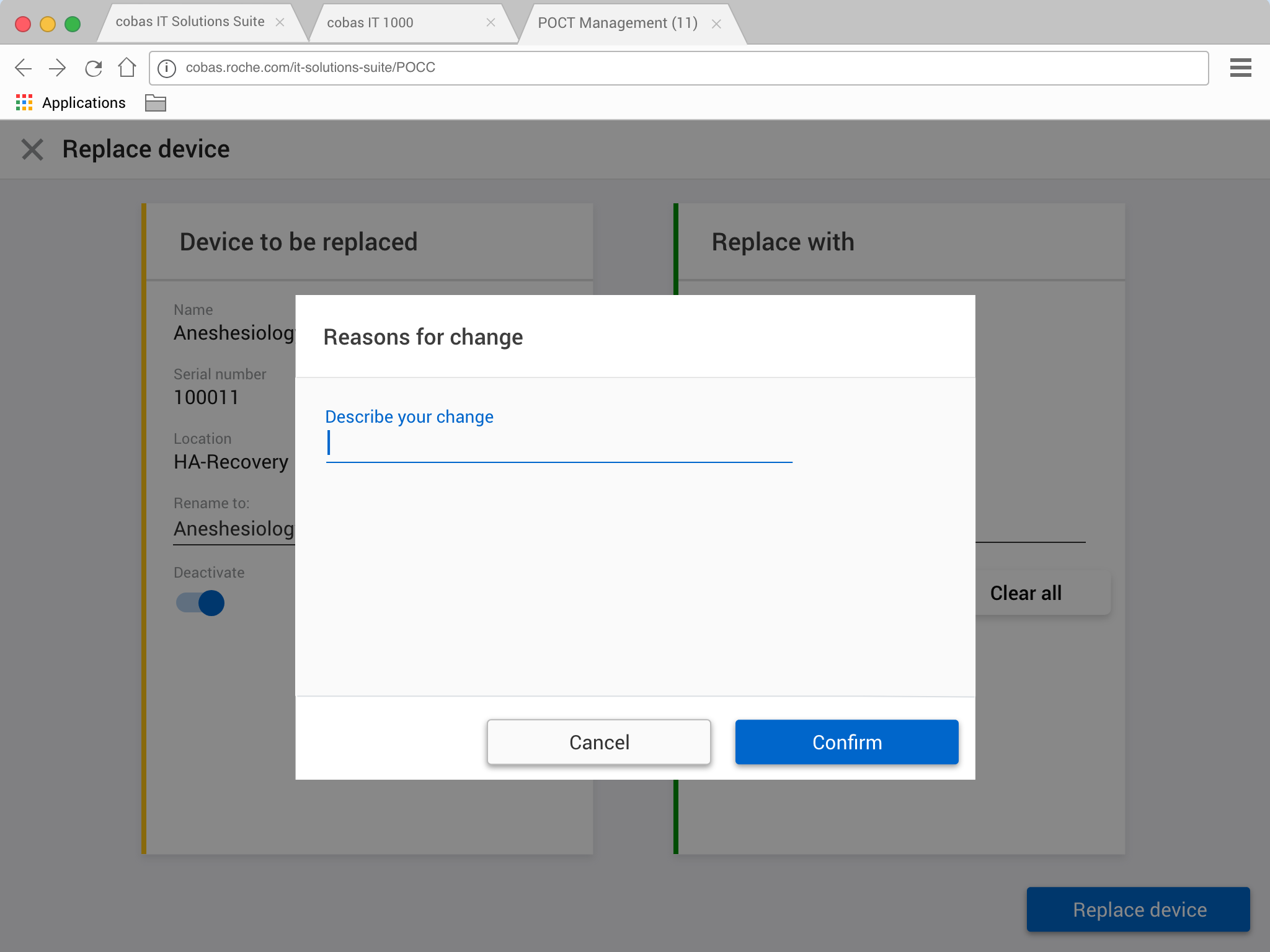The image size is (1270, 952).
Task: Reload the page with refresh icon
Action: 93,68
